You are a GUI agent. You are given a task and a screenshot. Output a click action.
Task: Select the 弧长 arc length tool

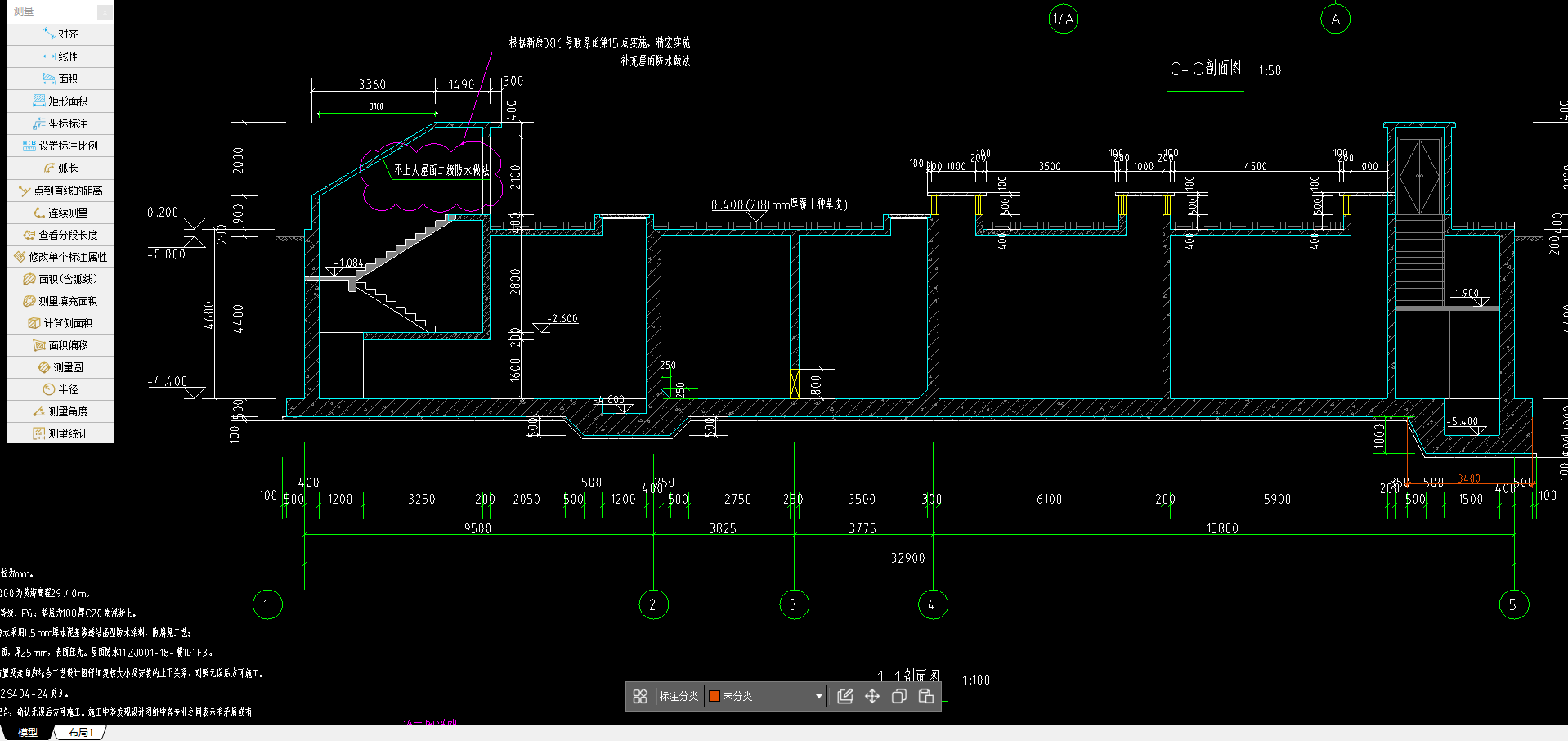click(60, 168)
